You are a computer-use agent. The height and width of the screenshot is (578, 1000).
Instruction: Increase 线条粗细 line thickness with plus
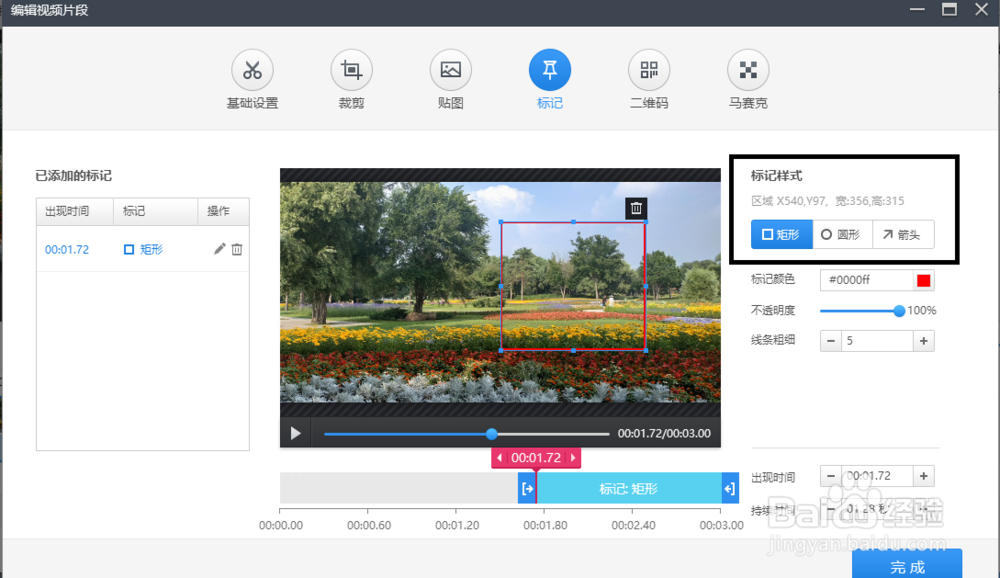click(926, 340)
